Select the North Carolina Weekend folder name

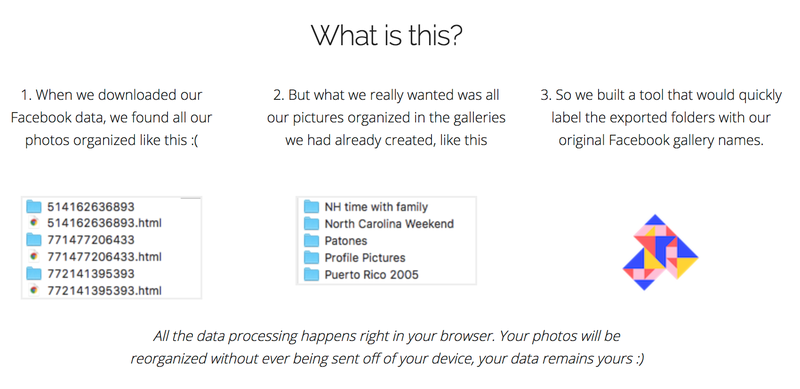tap(389, 224)
